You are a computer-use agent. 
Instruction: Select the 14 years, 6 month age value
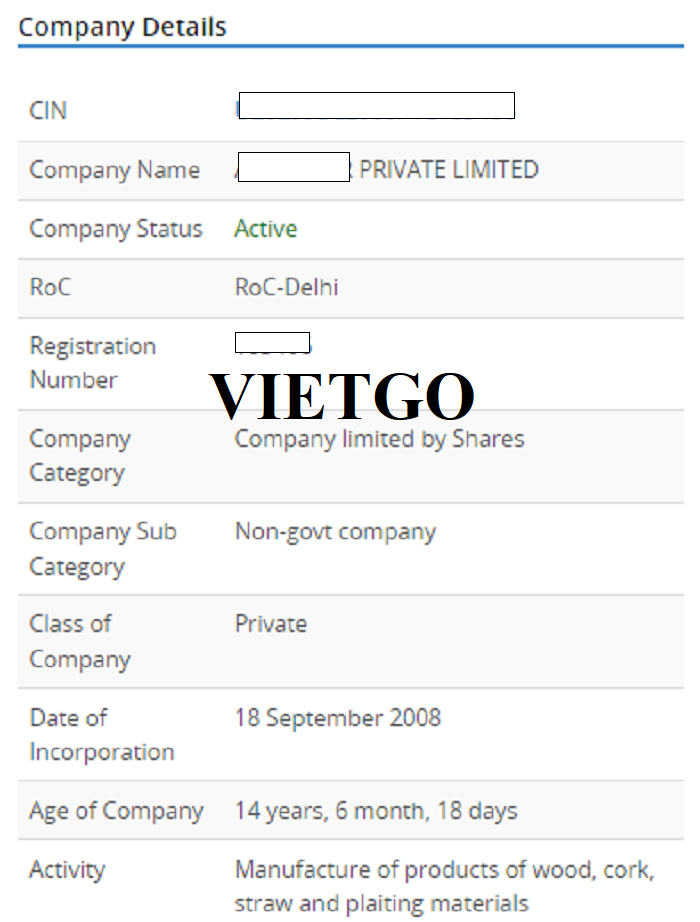[376, 811]
